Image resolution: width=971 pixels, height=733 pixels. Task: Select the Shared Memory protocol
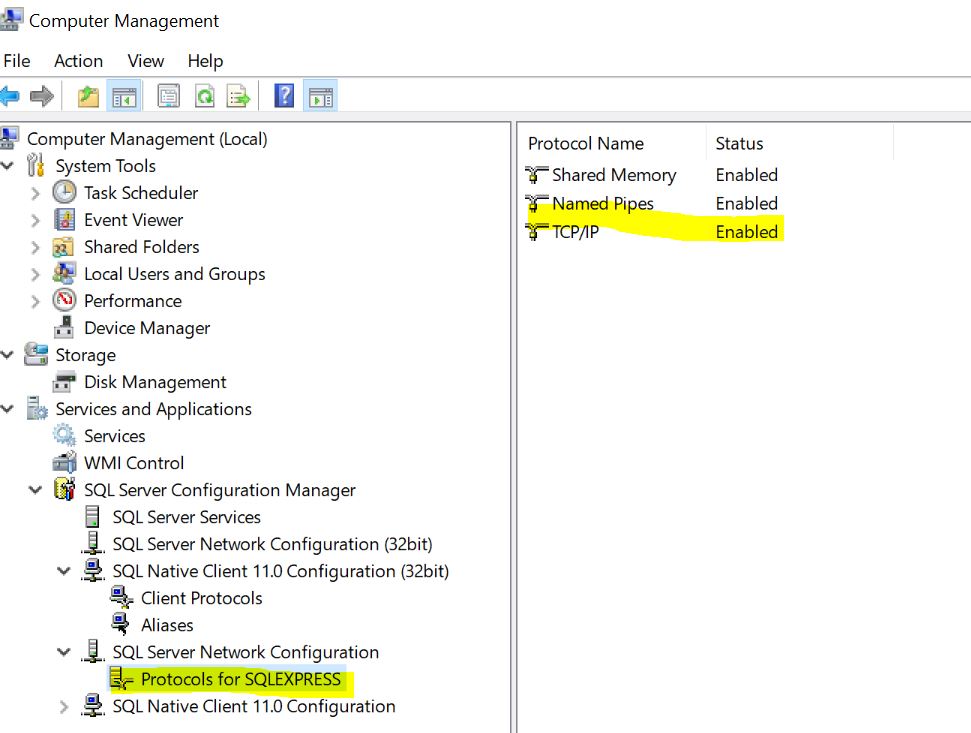tap(614, 175)
